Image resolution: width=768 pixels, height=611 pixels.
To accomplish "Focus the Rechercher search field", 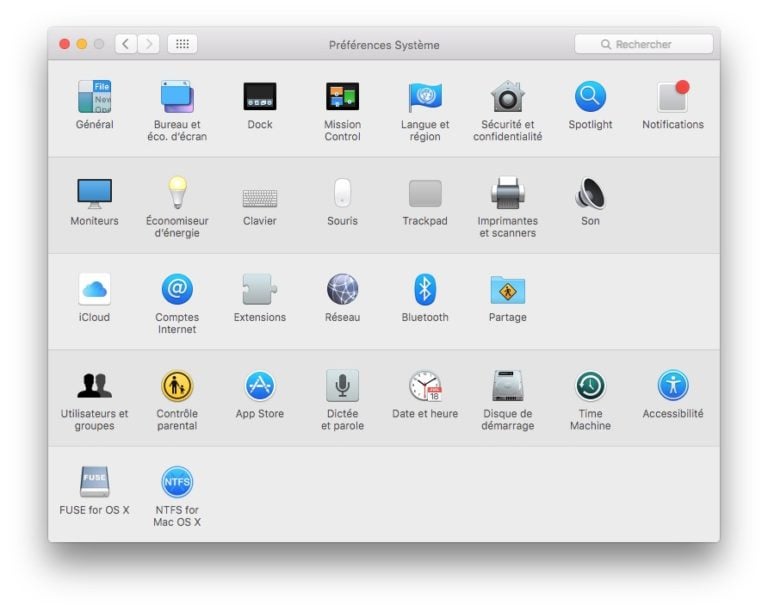I will 644,44.
